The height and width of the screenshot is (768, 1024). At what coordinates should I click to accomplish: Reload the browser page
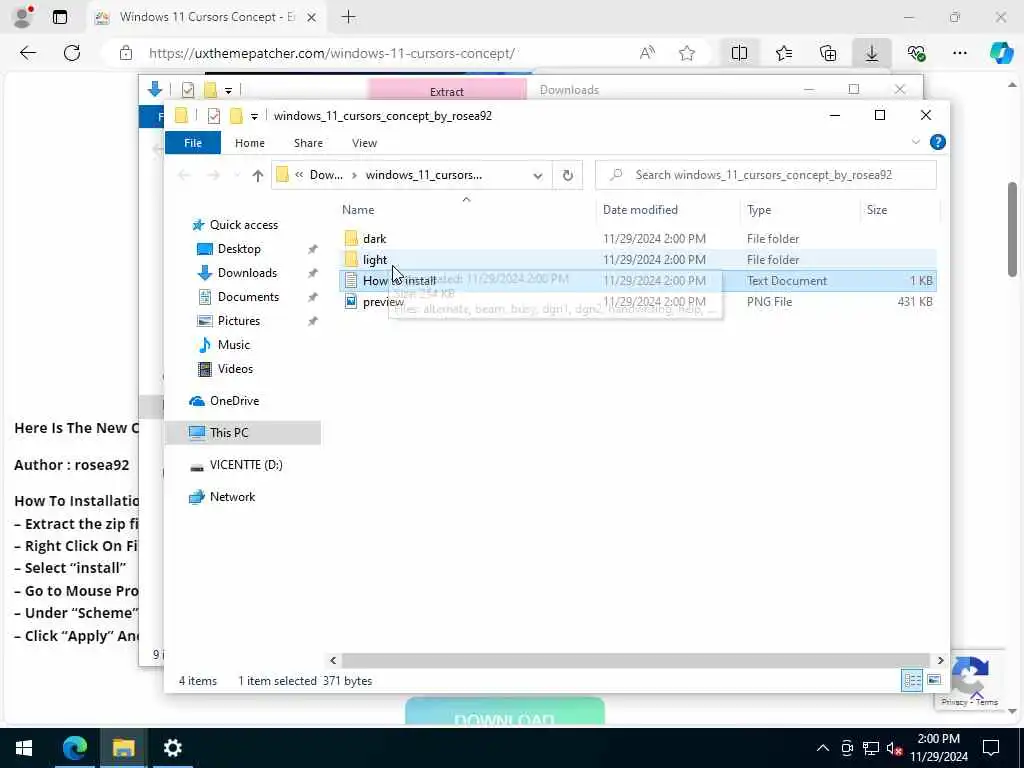click(72, 54)
